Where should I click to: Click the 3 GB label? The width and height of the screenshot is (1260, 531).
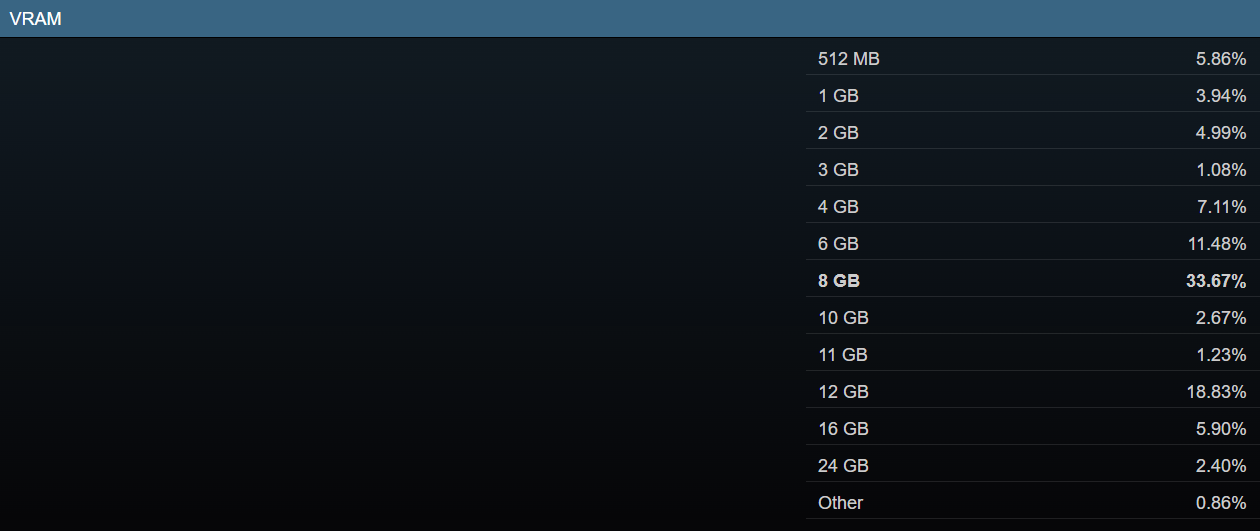(838, 170)
